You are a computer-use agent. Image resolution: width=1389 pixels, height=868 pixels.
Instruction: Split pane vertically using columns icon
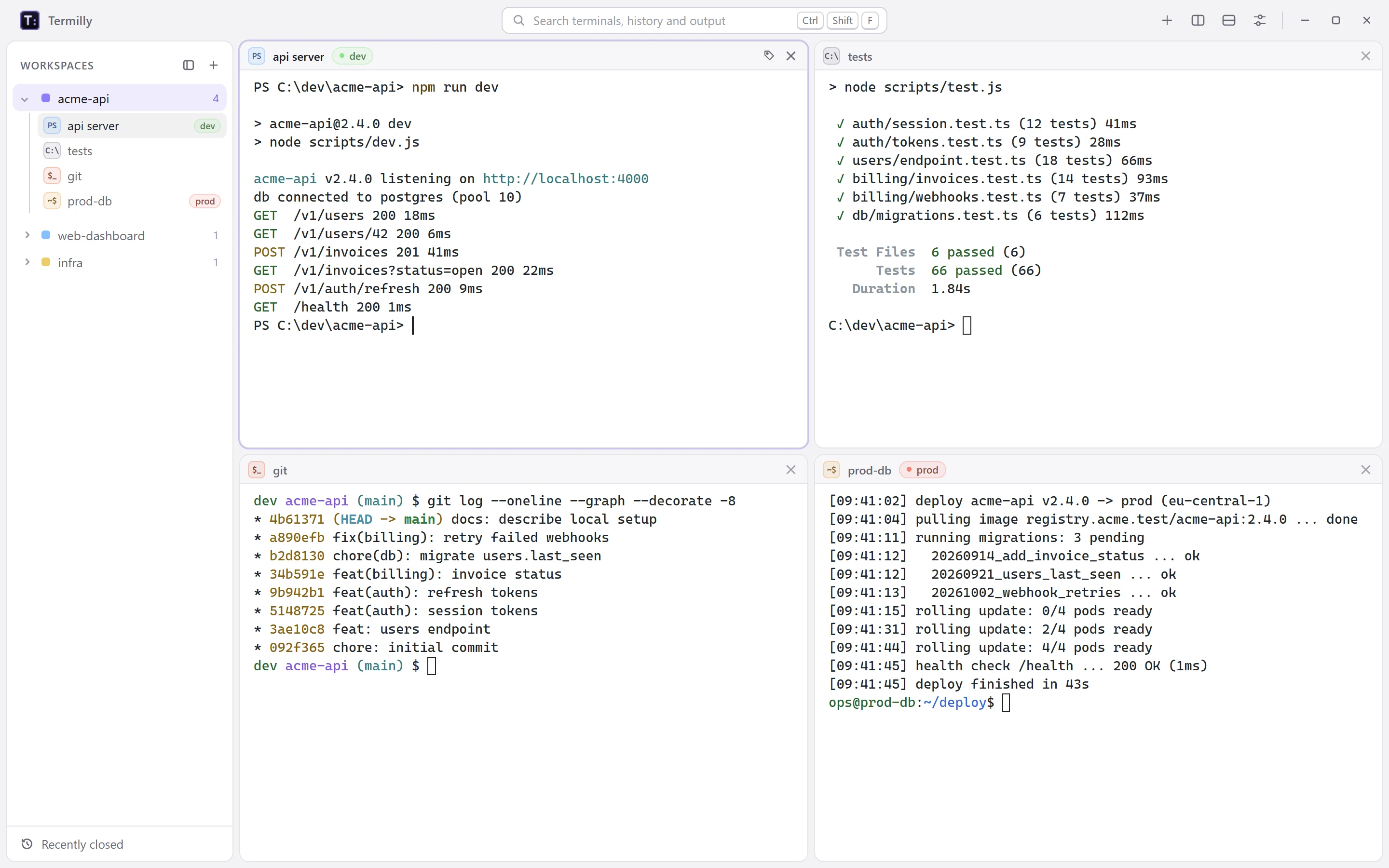1198,21
